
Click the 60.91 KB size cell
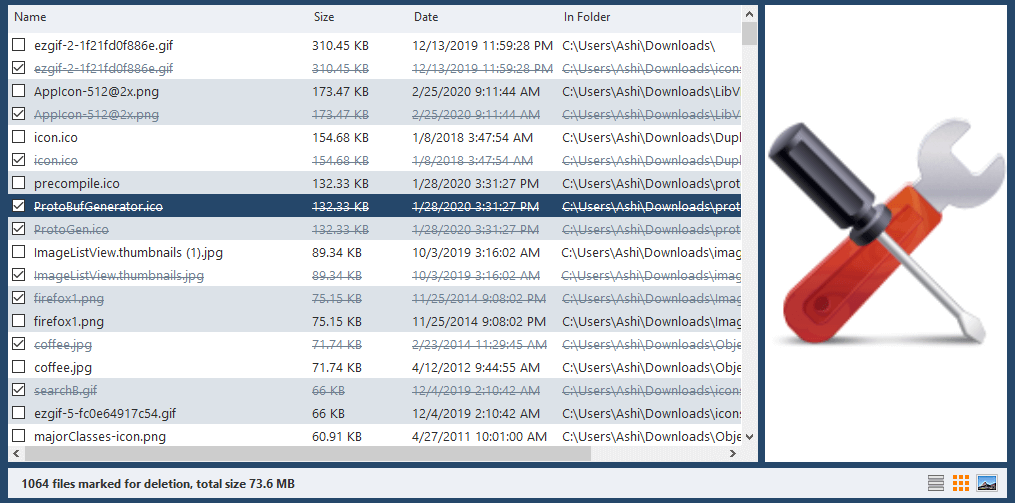337,436
